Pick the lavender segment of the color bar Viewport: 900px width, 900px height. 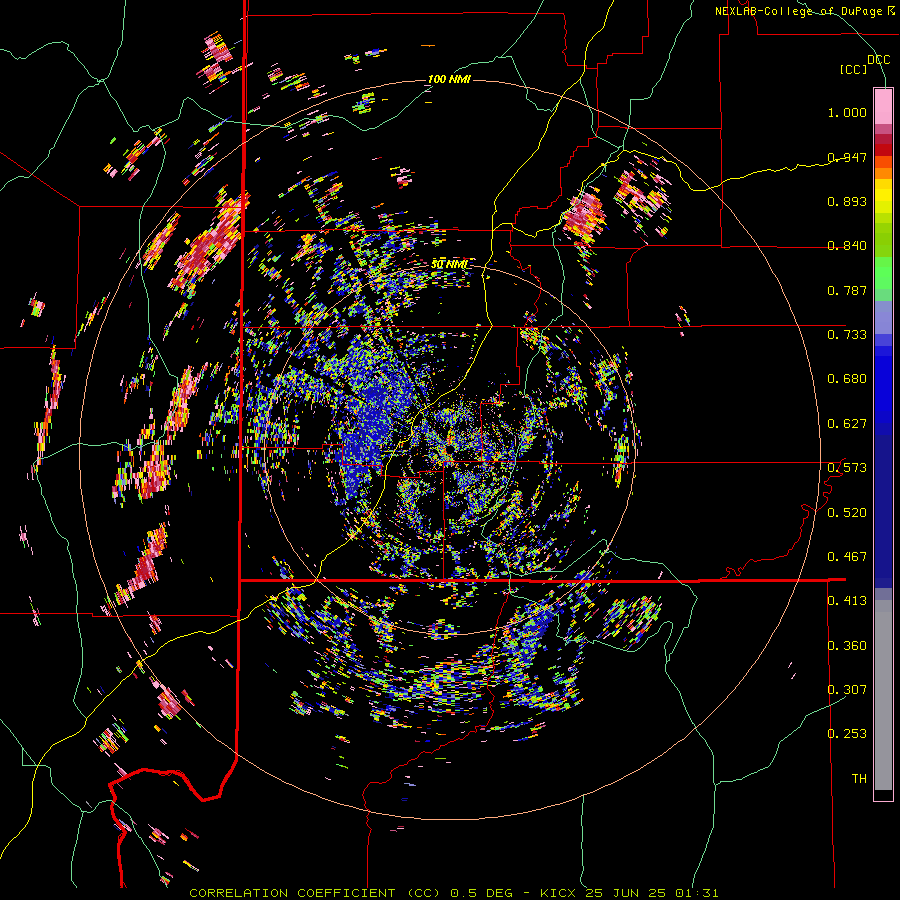tap(883, 317)
